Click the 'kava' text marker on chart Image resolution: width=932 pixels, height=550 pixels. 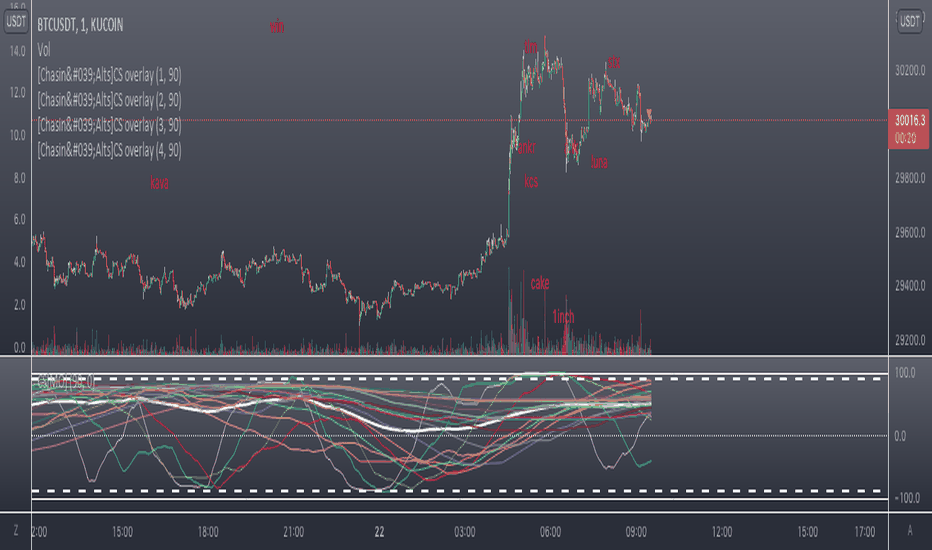159,183
